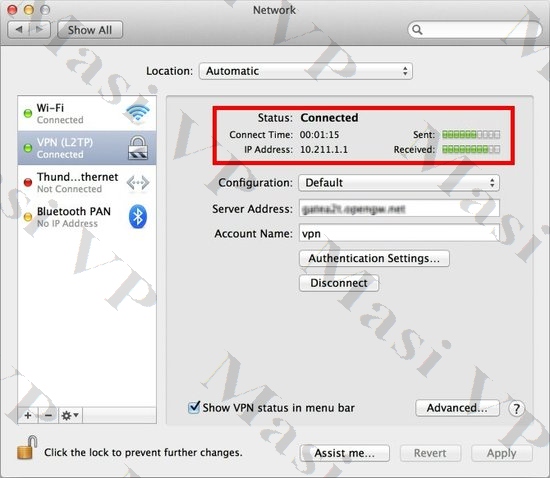
Task: Select the Bluetooth PAN service entry
Action: [87, 217]
